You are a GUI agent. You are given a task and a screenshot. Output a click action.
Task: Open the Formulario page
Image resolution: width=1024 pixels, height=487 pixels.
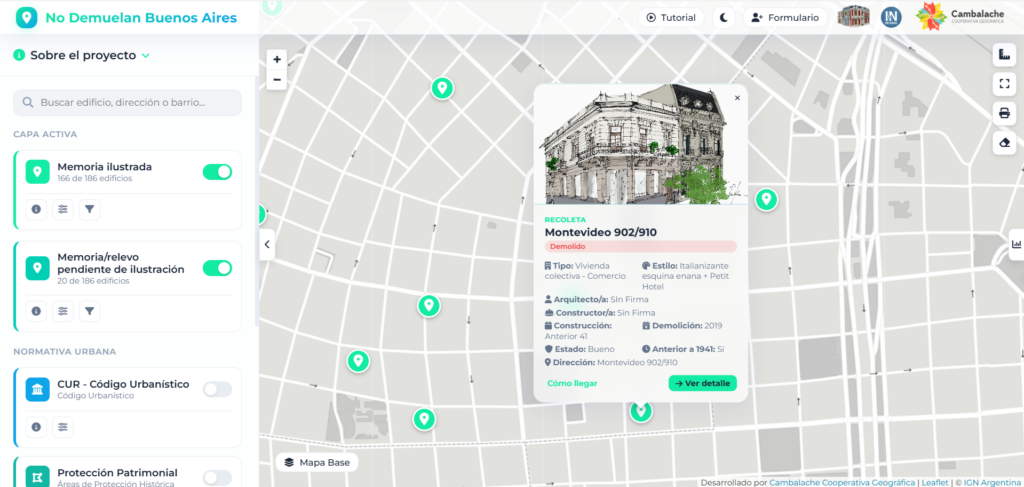point(785,18)
